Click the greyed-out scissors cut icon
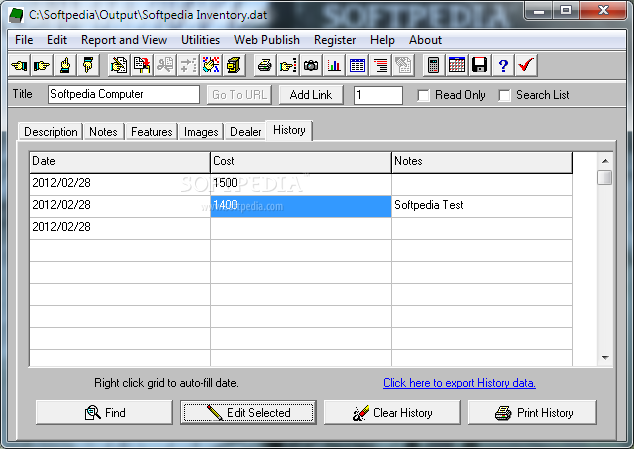Viewport: 634px width, 449px height. click(165, 65)
